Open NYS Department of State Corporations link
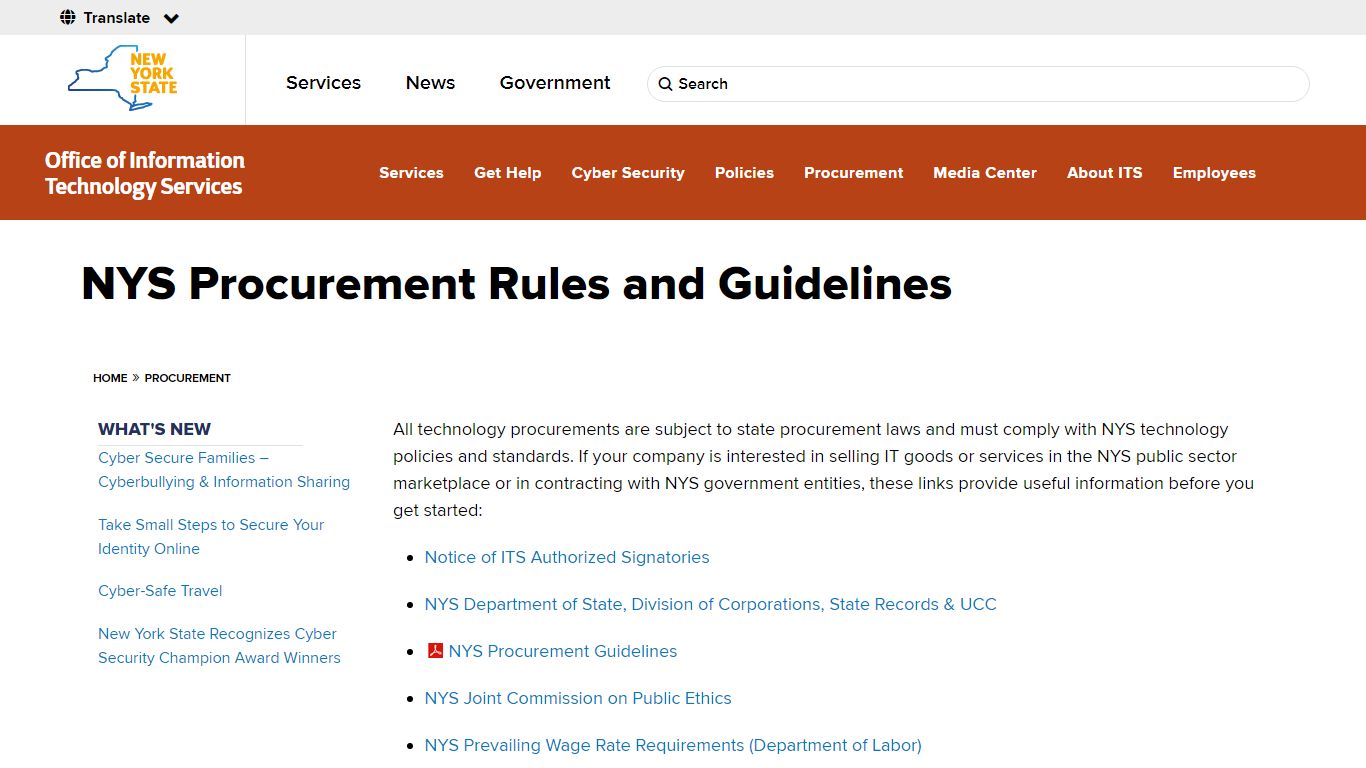 [710, 604]
